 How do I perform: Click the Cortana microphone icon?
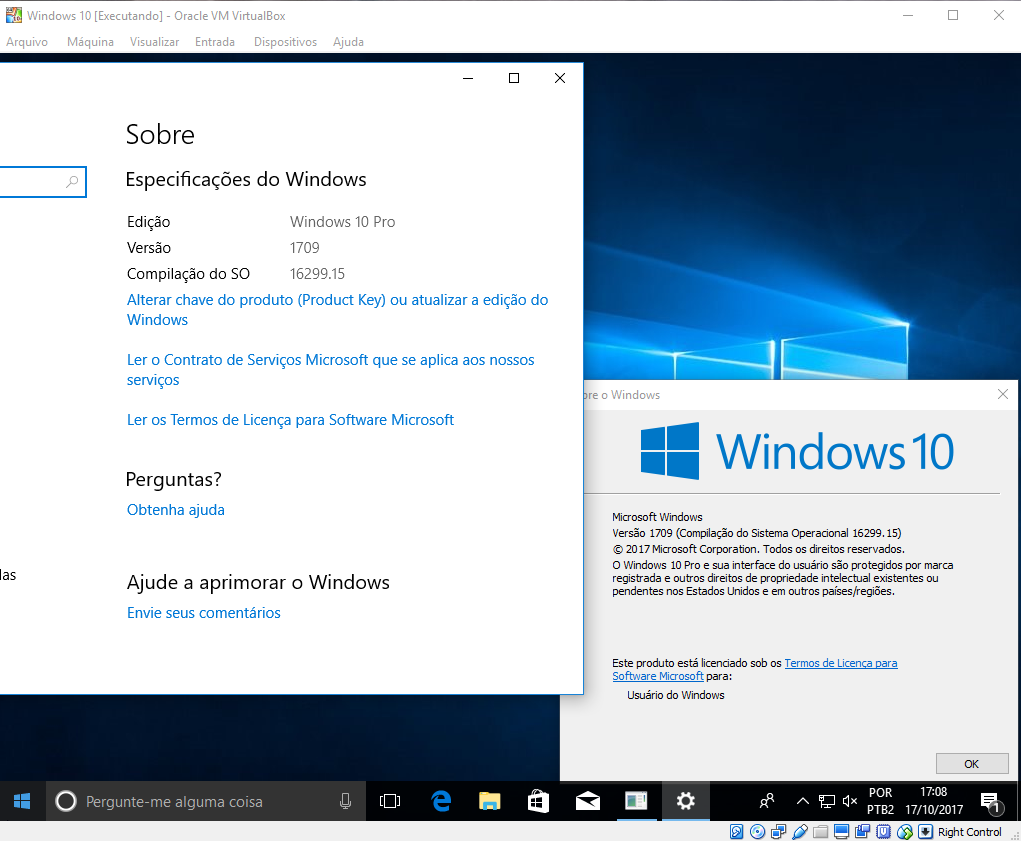tap(346, 801)
